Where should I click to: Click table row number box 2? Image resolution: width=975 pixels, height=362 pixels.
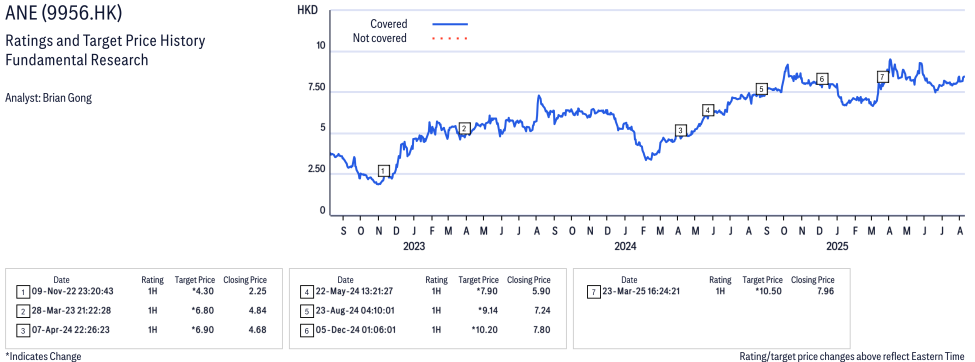(x=22, y=310)
